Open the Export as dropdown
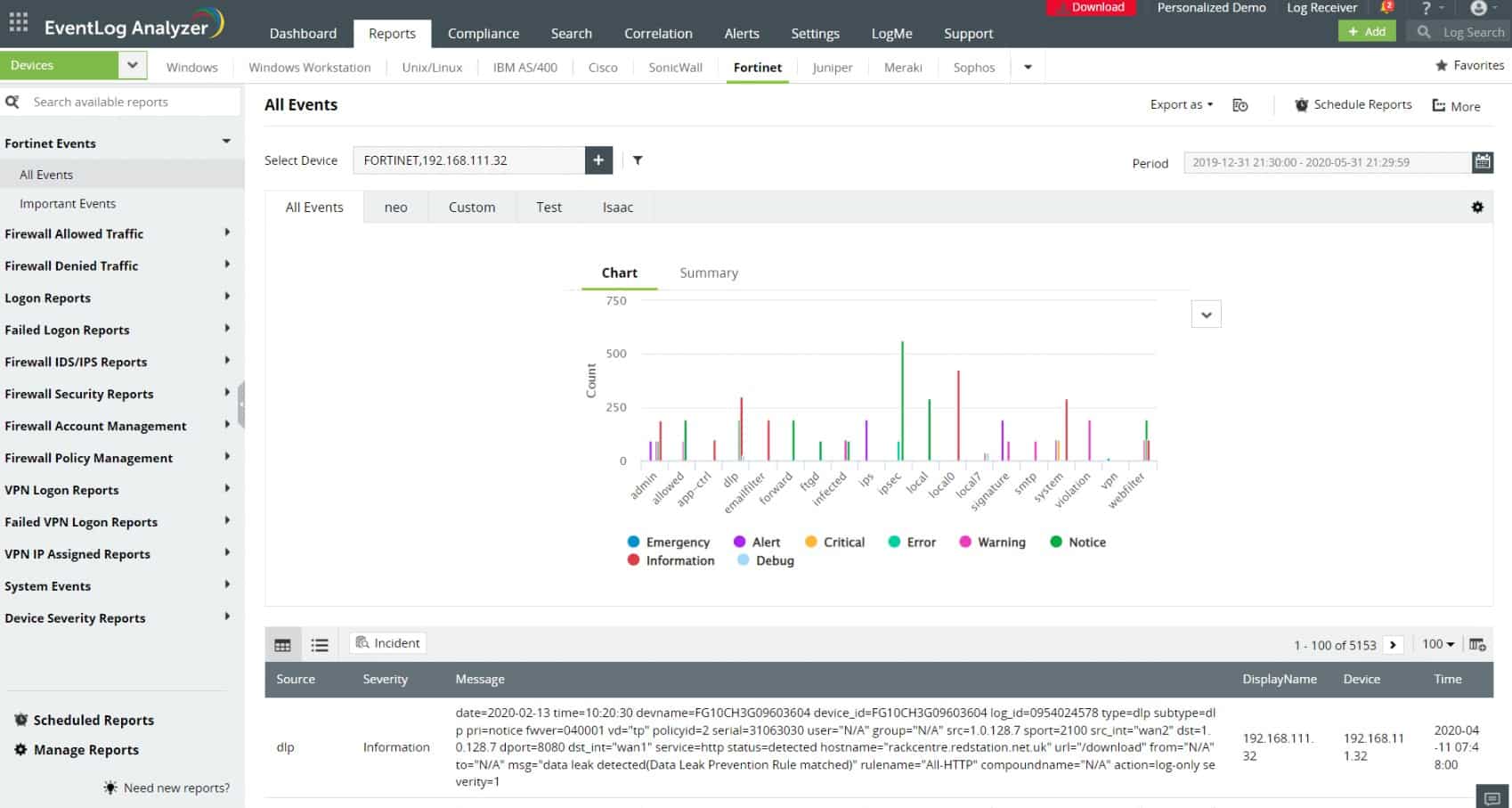Screen dimensions: 1512x808 pos(1181,104)
